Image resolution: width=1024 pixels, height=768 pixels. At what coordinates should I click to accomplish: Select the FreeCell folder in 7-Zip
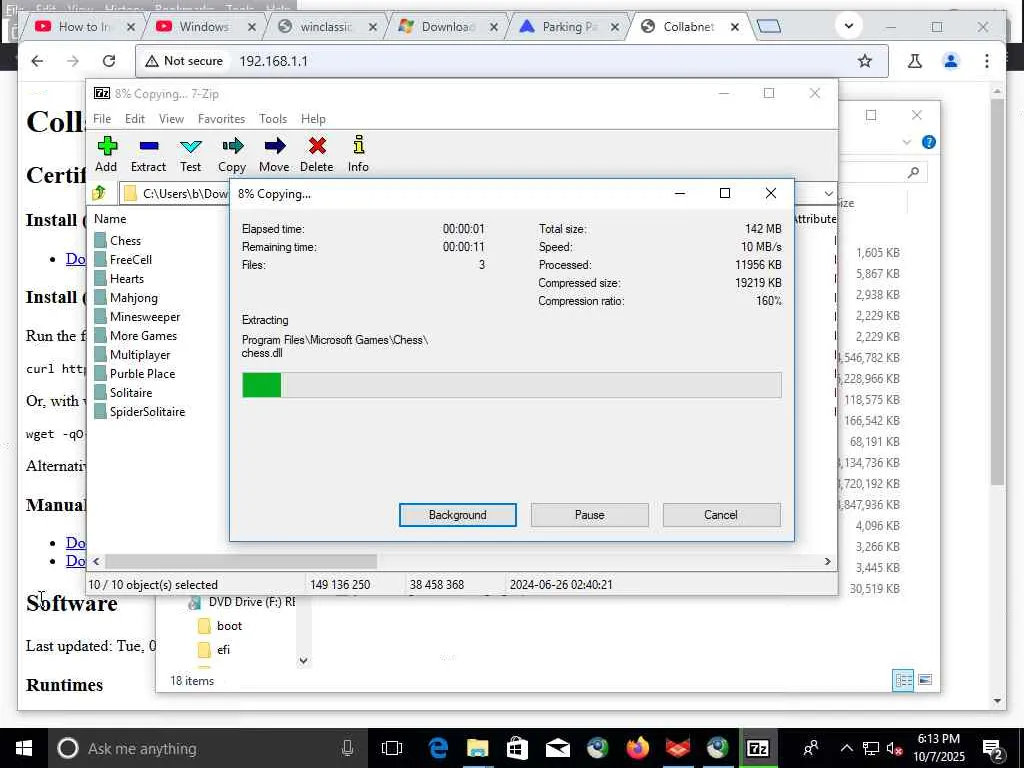click(123, 259)
